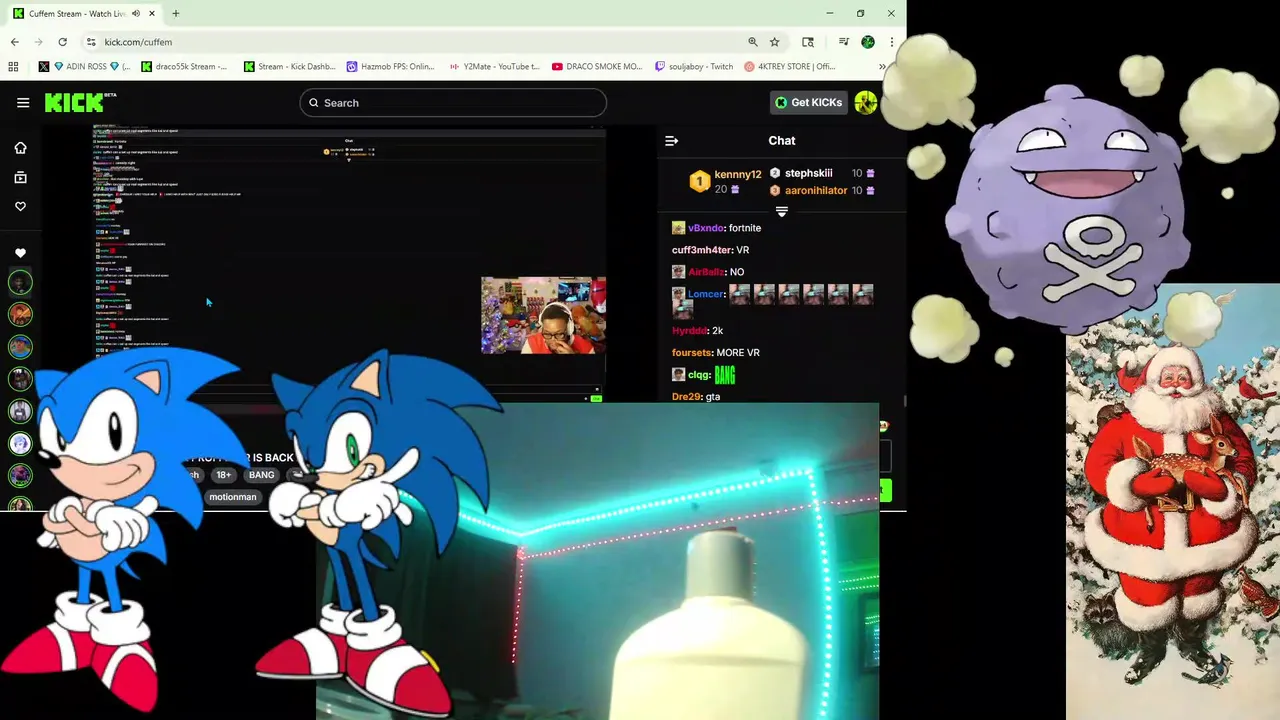The height and width of the screenshot is (720, 1280).
Task: Open the DRACO SMOKE bookmark
Action: (x=597, y=67)
